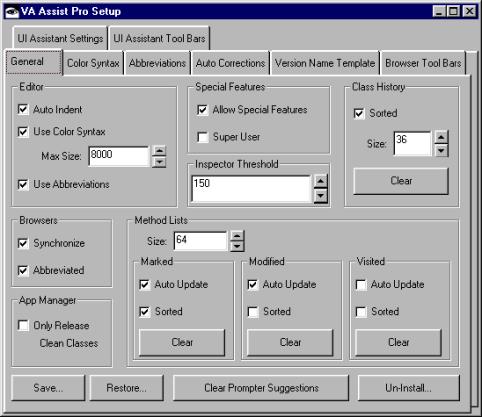Image resolution: width=482 pixels, height=417 pixels.
Task: Disable the Auto Indent checkbox
Action: point(23,109)
